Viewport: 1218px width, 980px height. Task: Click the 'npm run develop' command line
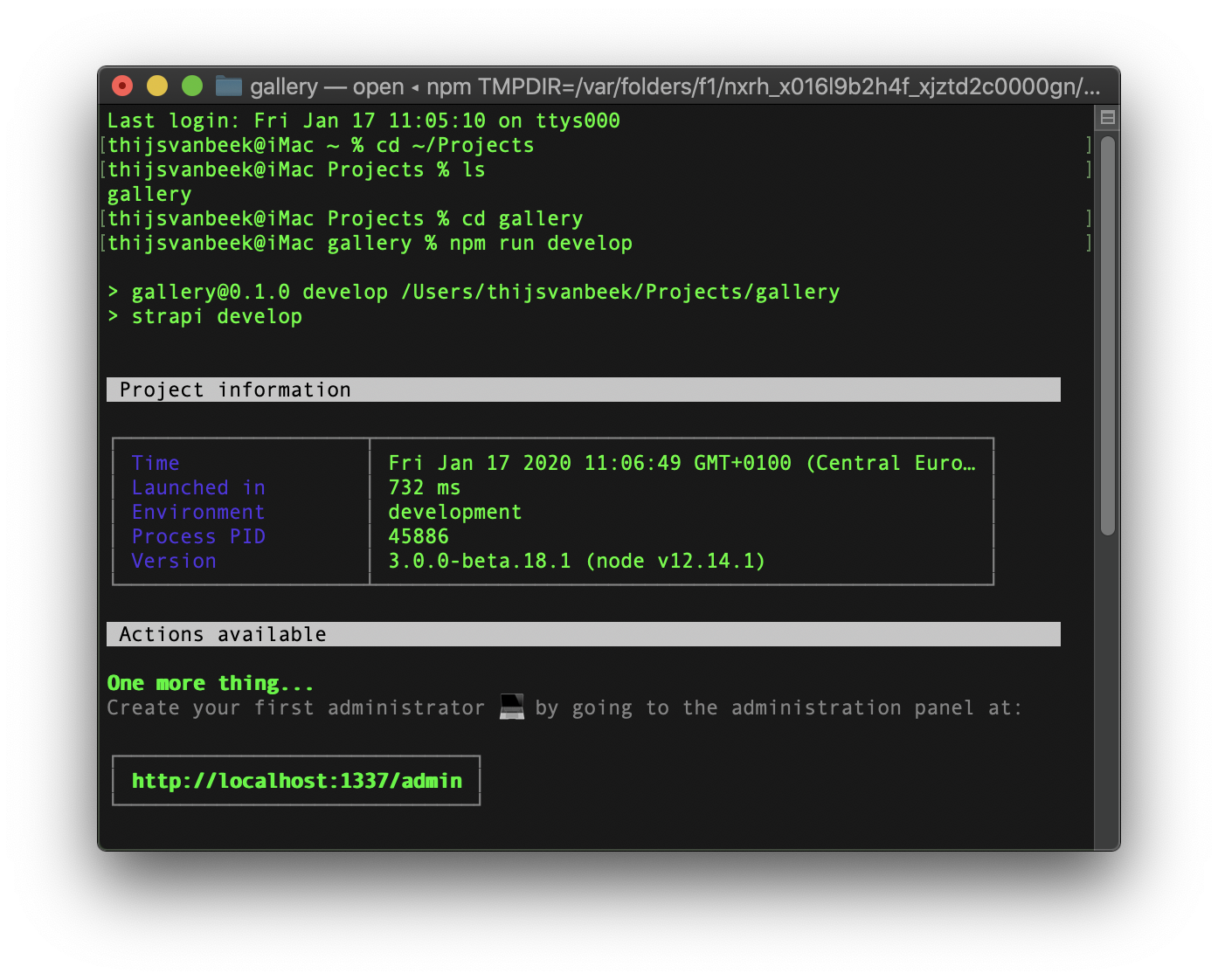[541, 244]
